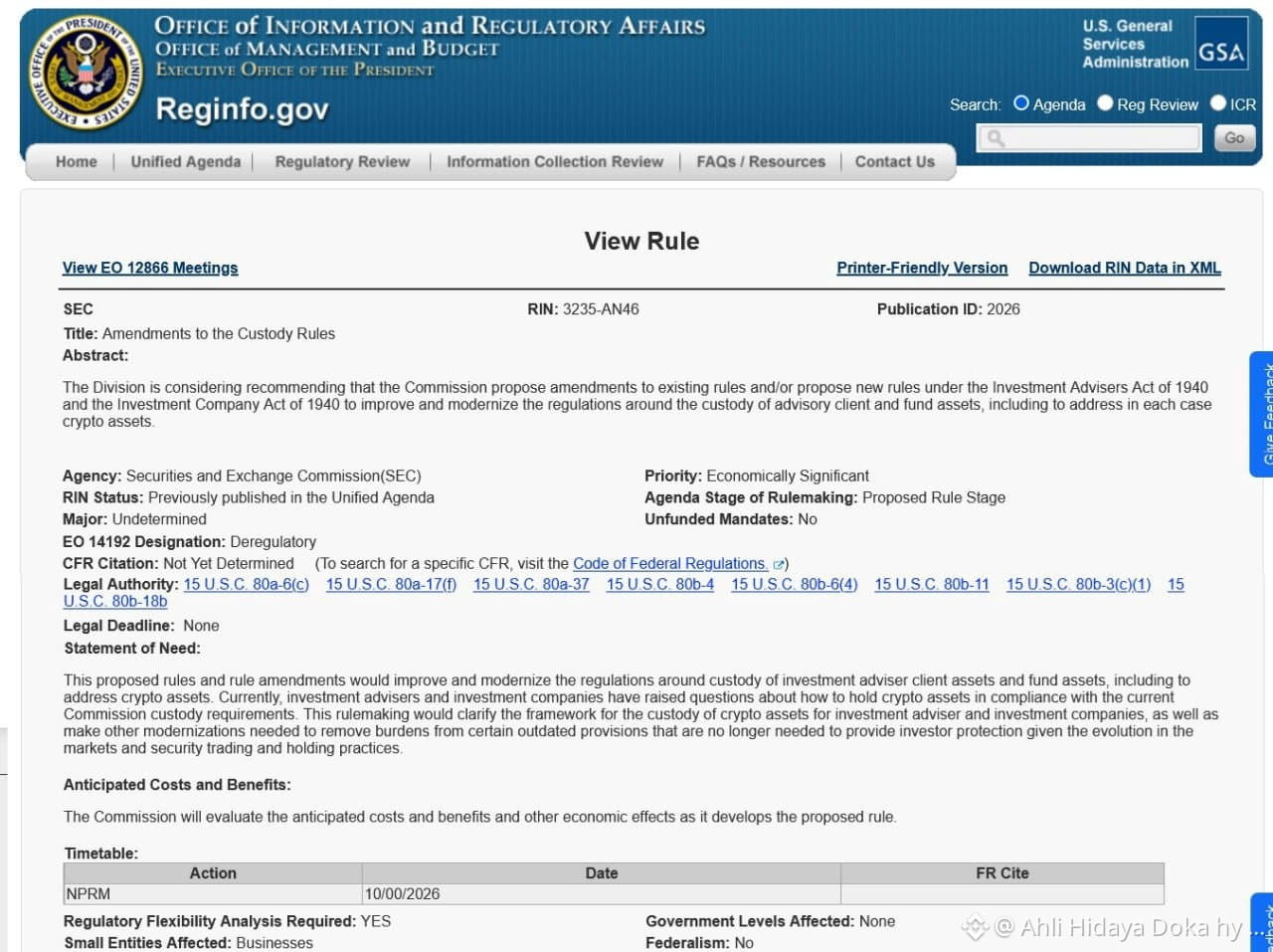Click the FR Cite column header
This screenshot has width=1273, height=952.
(1002, 873)
